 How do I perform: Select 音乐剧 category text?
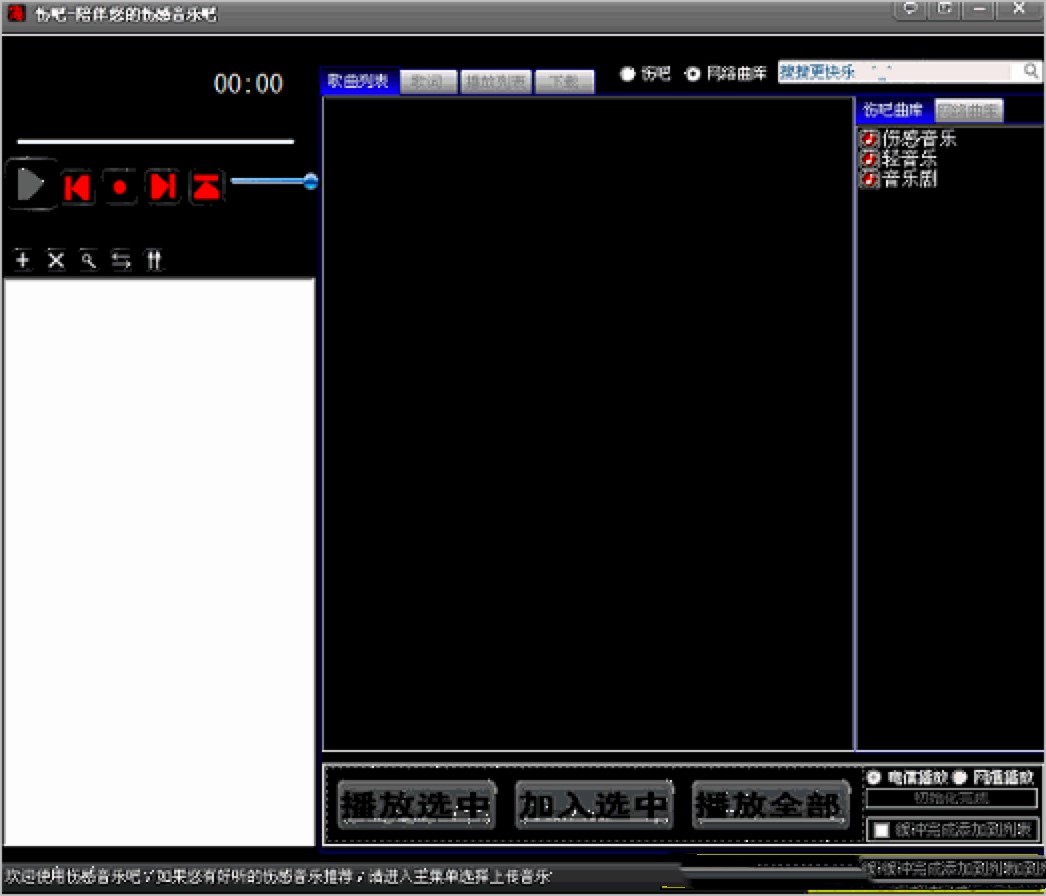[x=909, y=179]
